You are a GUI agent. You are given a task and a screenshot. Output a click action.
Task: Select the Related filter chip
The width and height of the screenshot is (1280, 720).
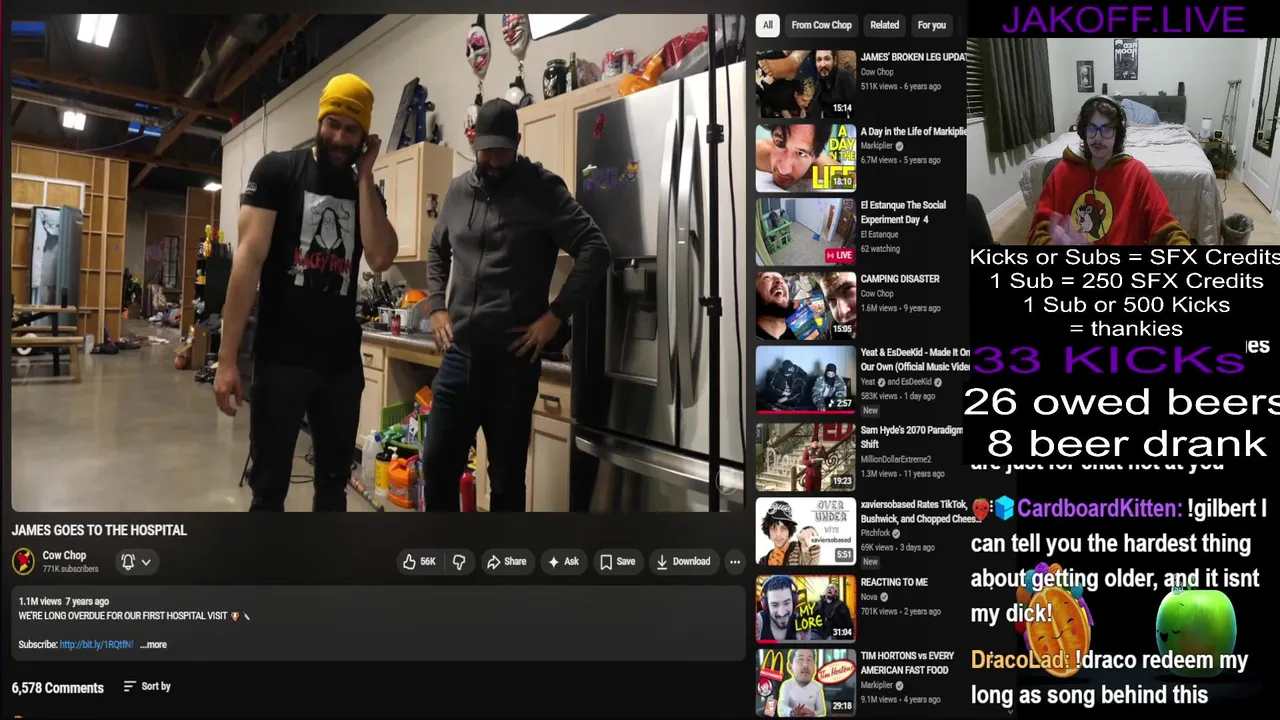884,25
